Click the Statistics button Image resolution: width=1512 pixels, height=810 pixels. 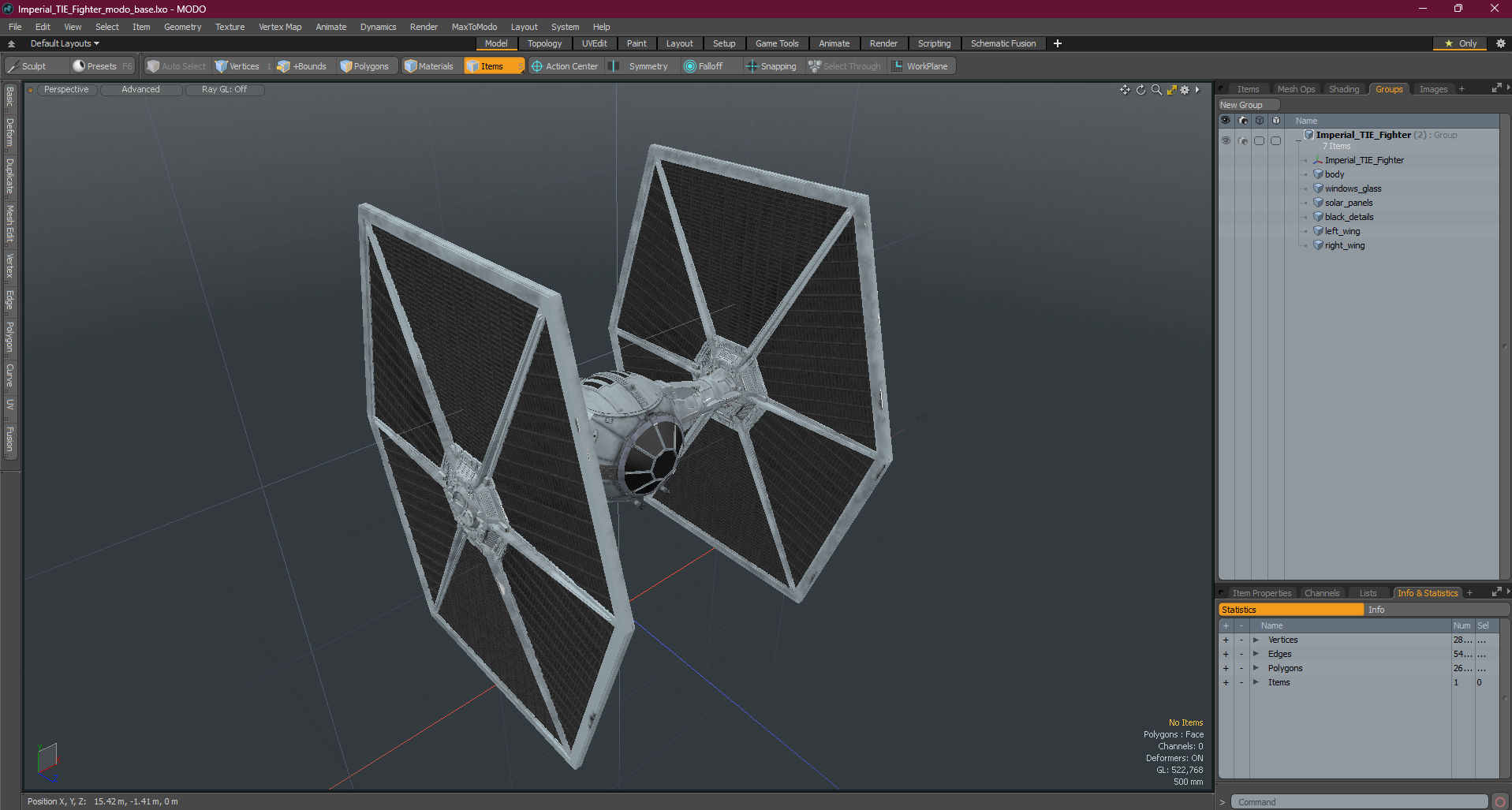1290,610
